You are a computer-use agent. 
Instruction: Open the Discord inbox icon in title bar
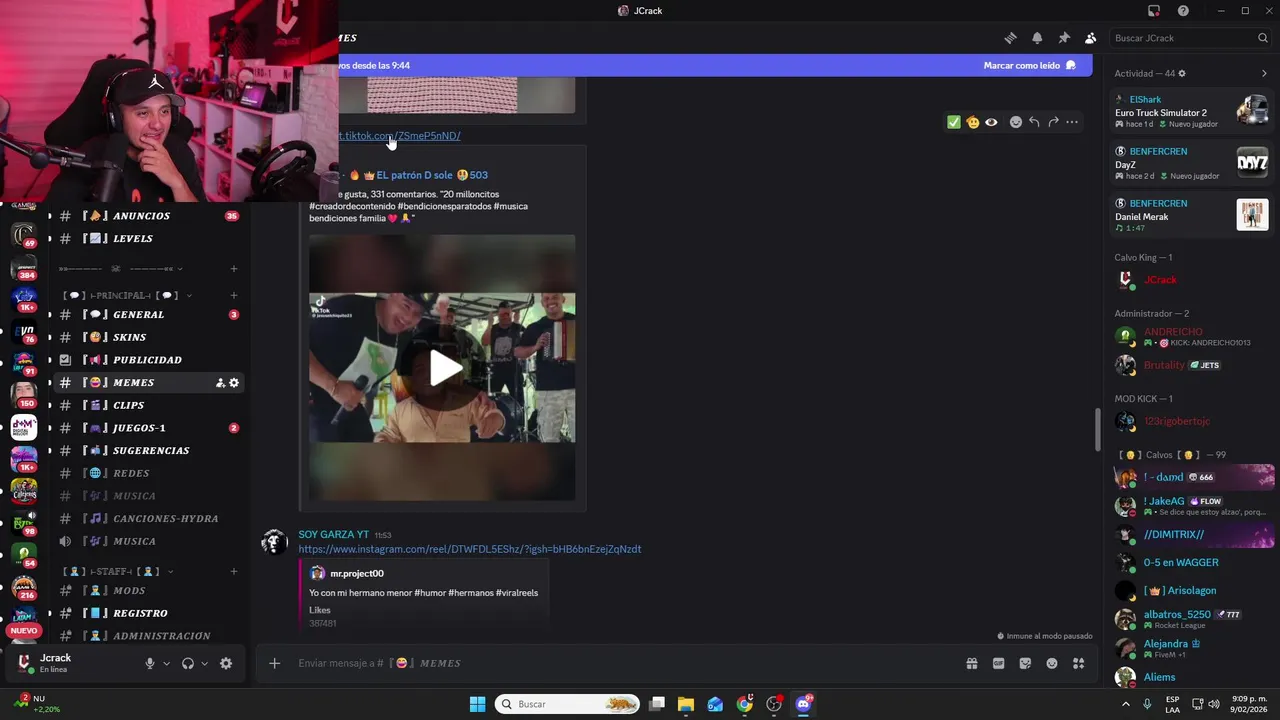(x=1153, y=11)
